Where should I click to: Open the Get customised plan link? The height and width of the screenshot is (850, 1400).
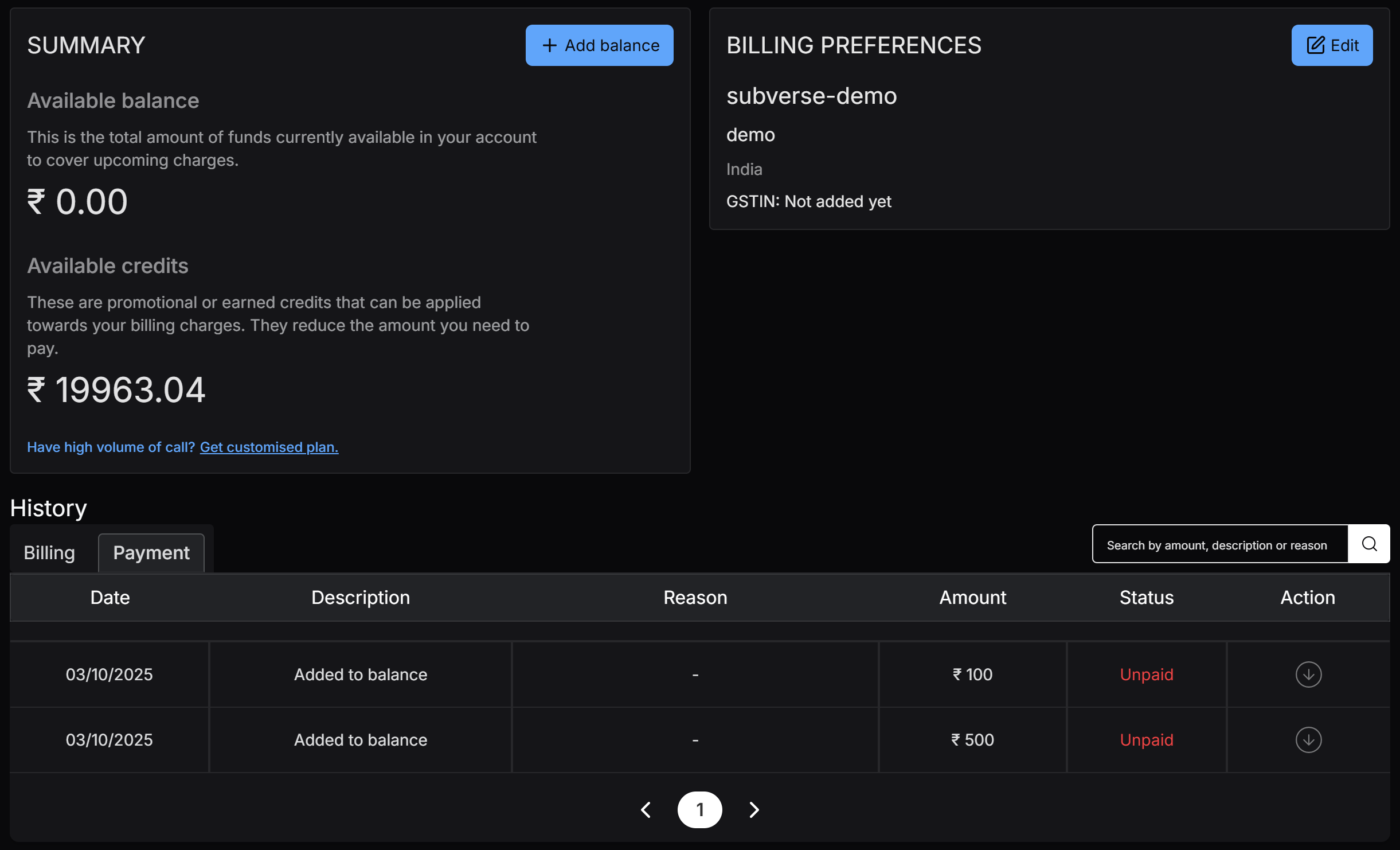coord(269,447)
